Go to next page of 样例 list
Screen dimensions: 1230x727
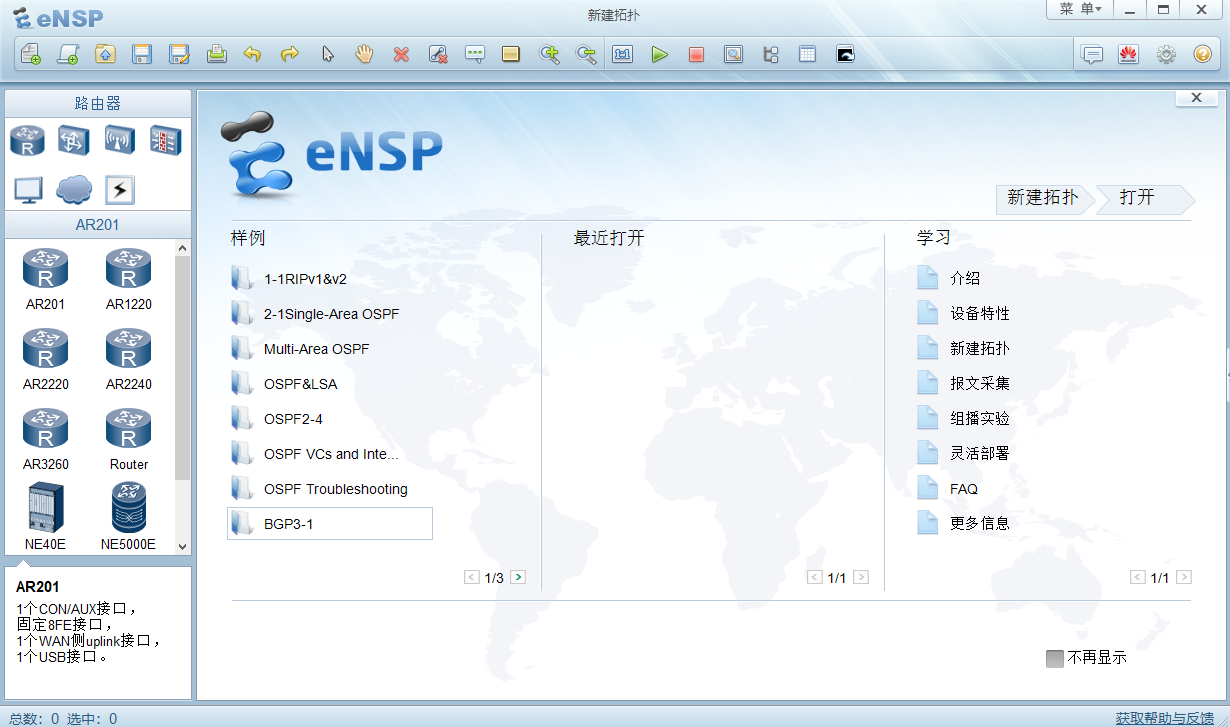point(518,577)
